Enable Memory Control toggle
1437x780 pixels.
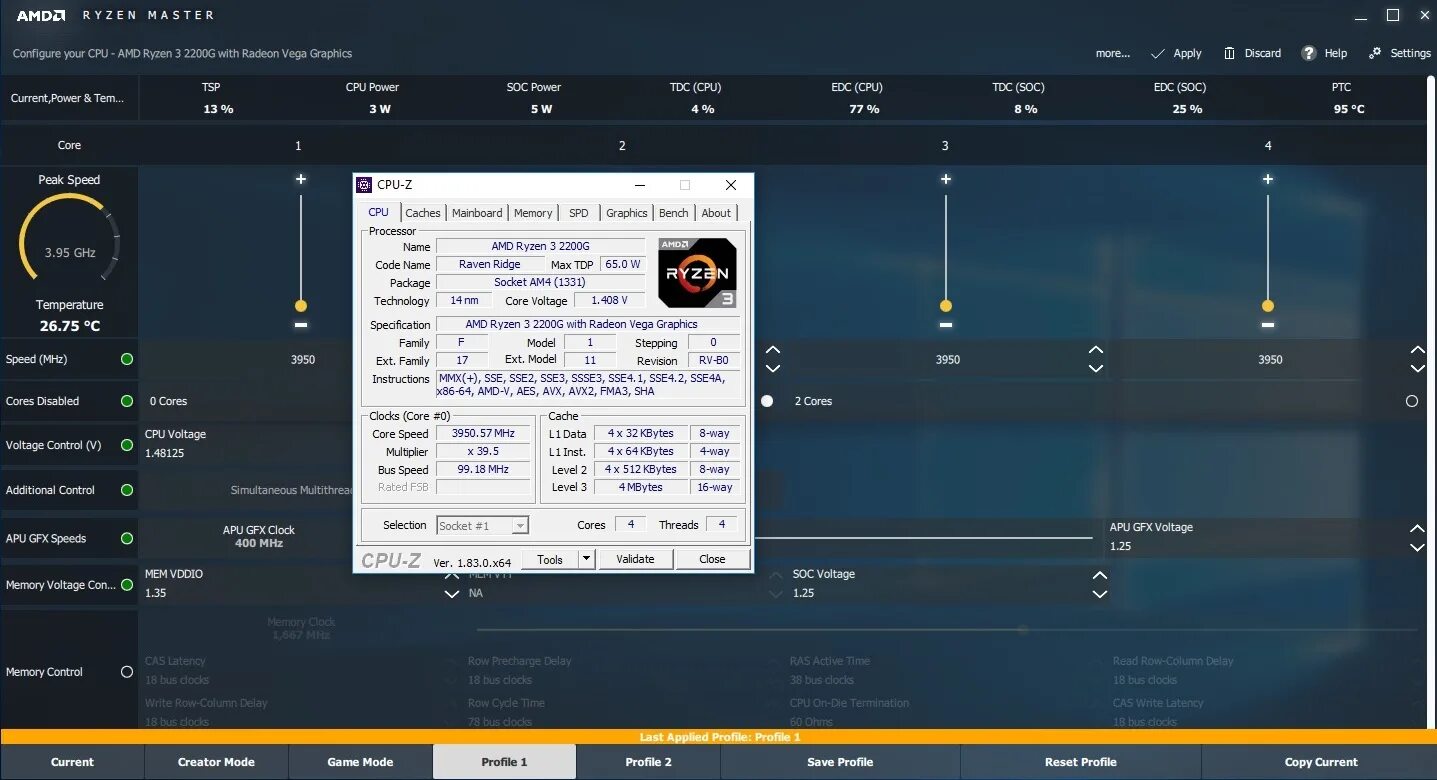(127, 672)
